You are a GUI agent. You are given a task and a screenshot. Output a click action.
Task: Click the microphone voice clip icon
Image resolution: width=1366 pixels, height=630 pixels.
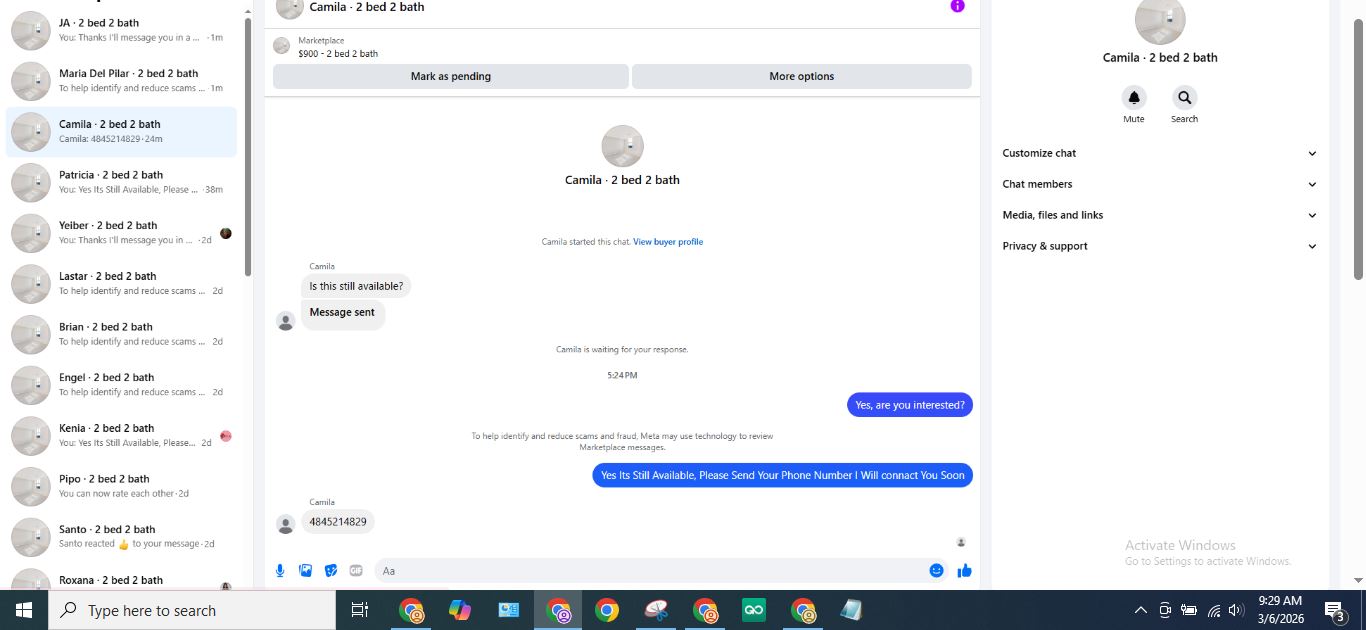[x=280, y=571]
